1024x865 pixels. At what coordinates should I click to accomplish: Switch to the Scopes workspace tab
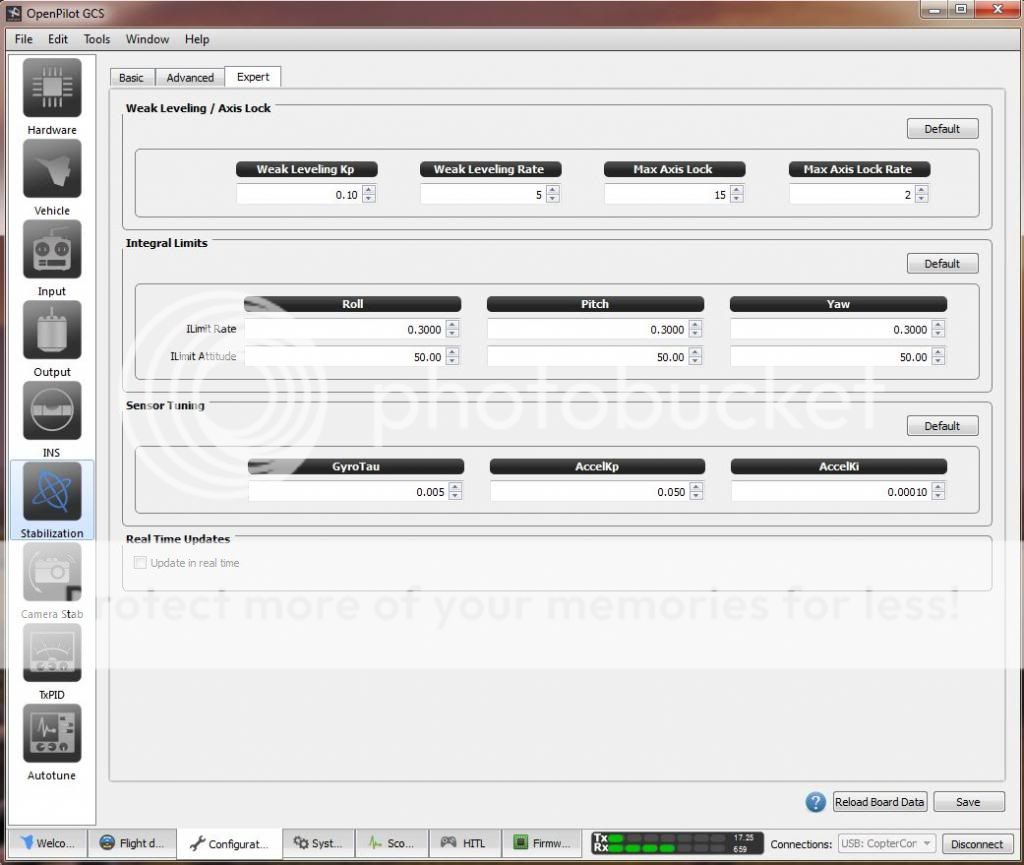tap(392, 843)
